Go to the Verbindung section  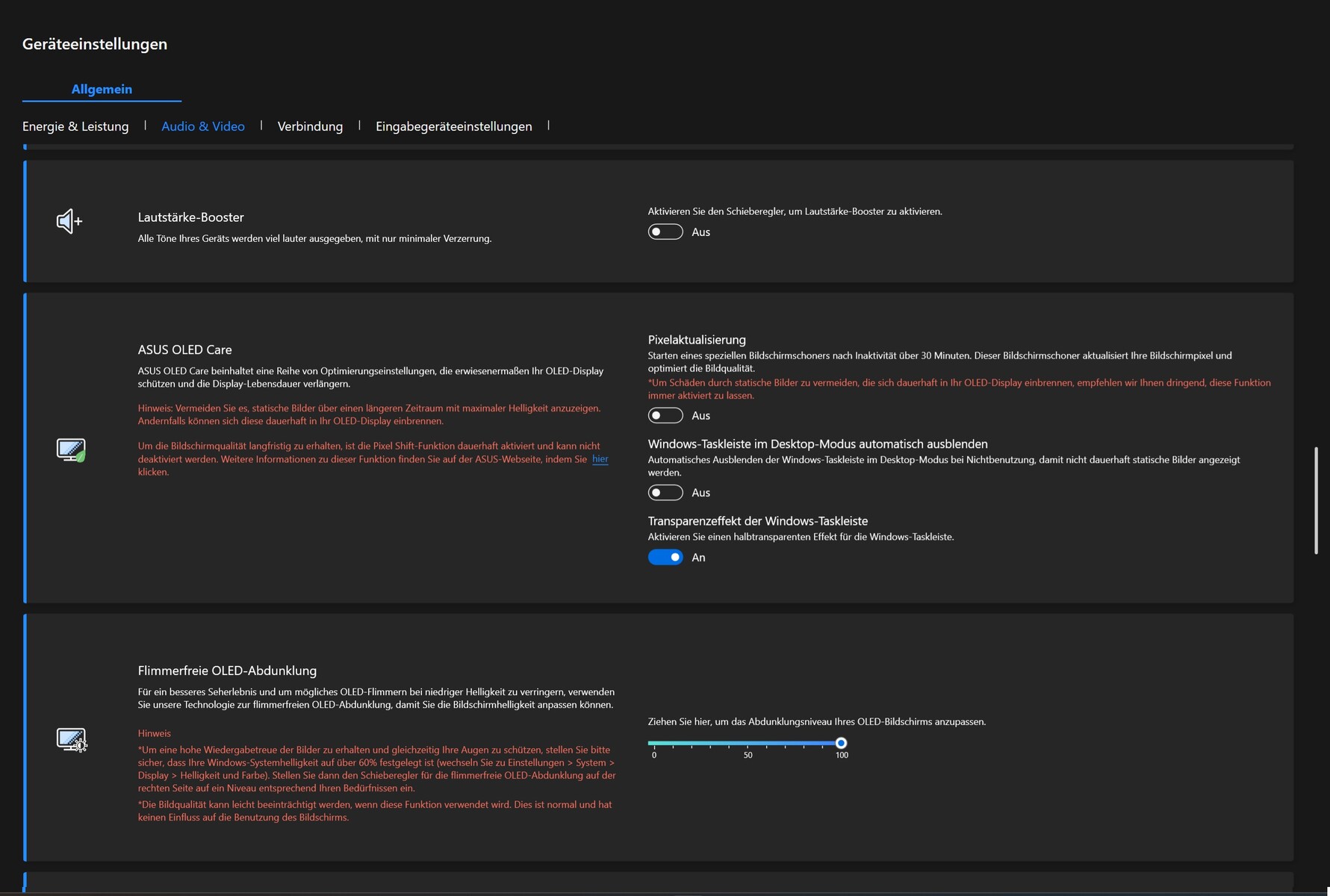pyautogui.click(x=310, y=126)
